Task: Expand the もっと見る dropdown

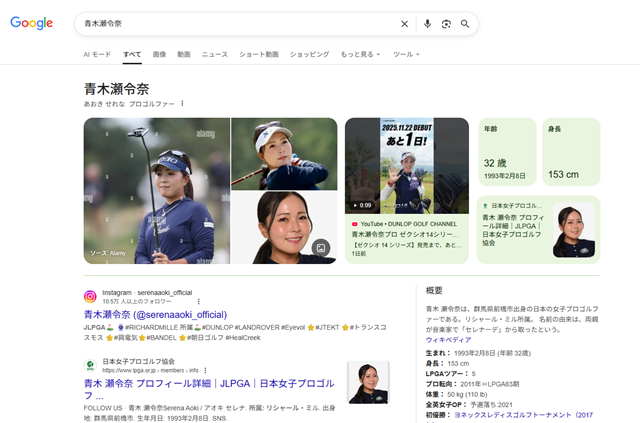Action: [x=361, y=54]
